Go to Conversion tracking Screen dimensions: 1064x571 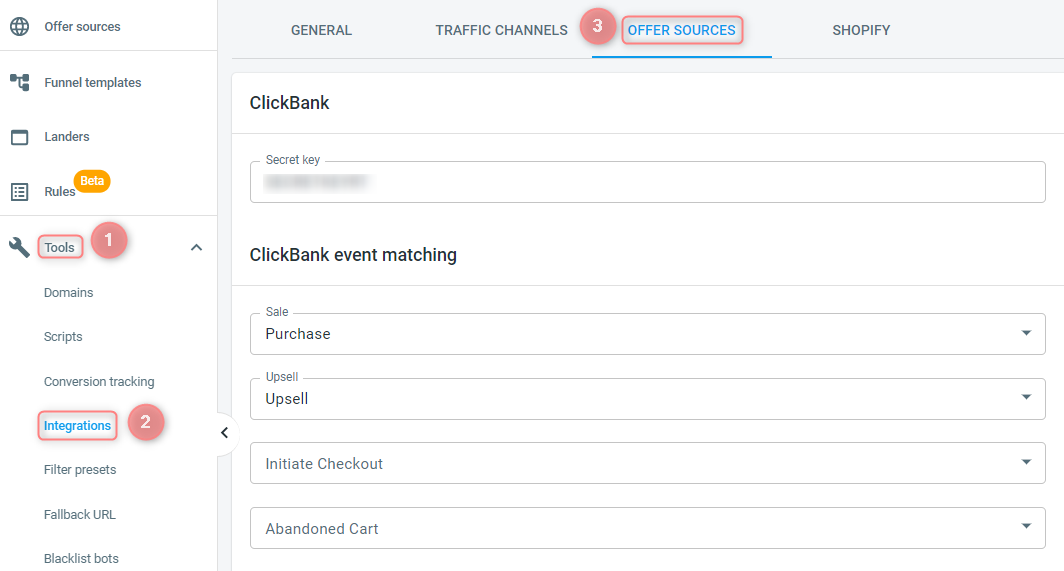[99, 382]
